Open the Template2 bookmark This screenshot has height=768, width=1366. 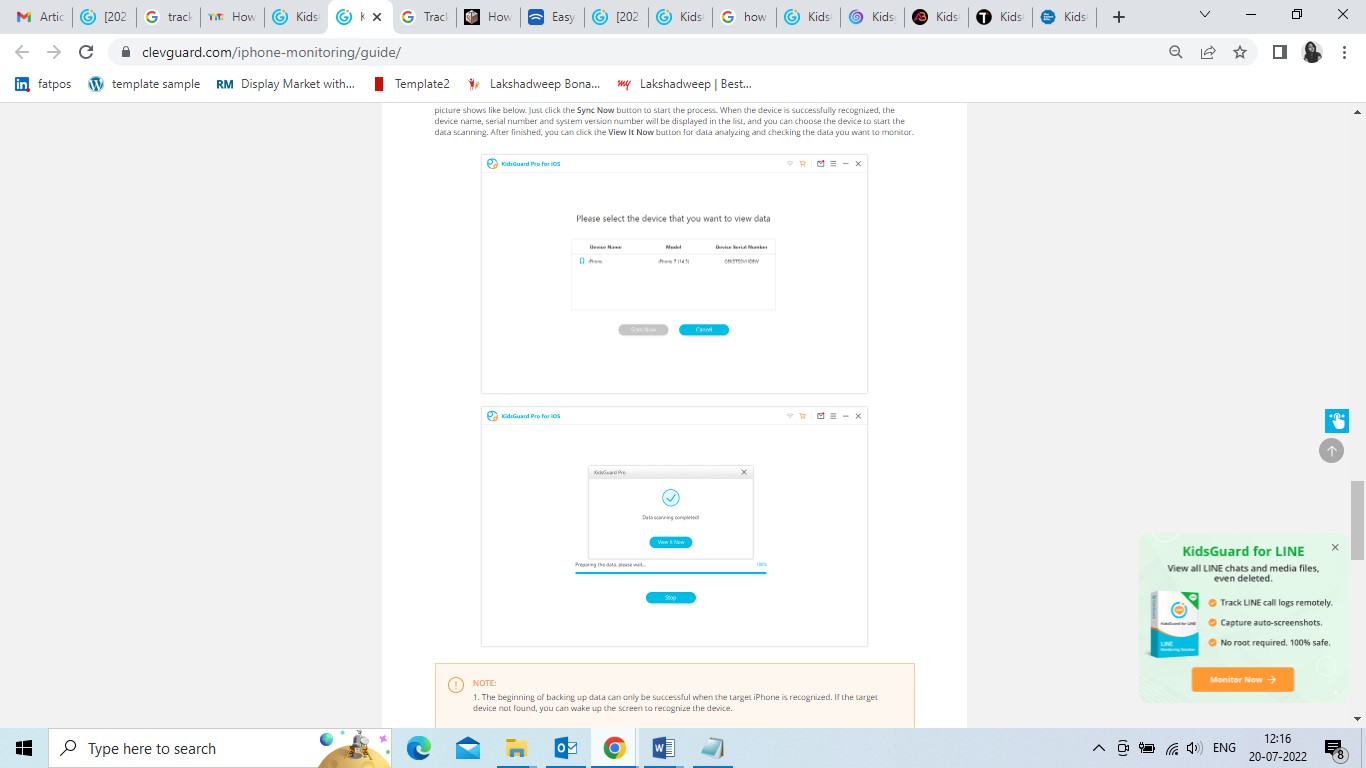(x=411, y=84)
